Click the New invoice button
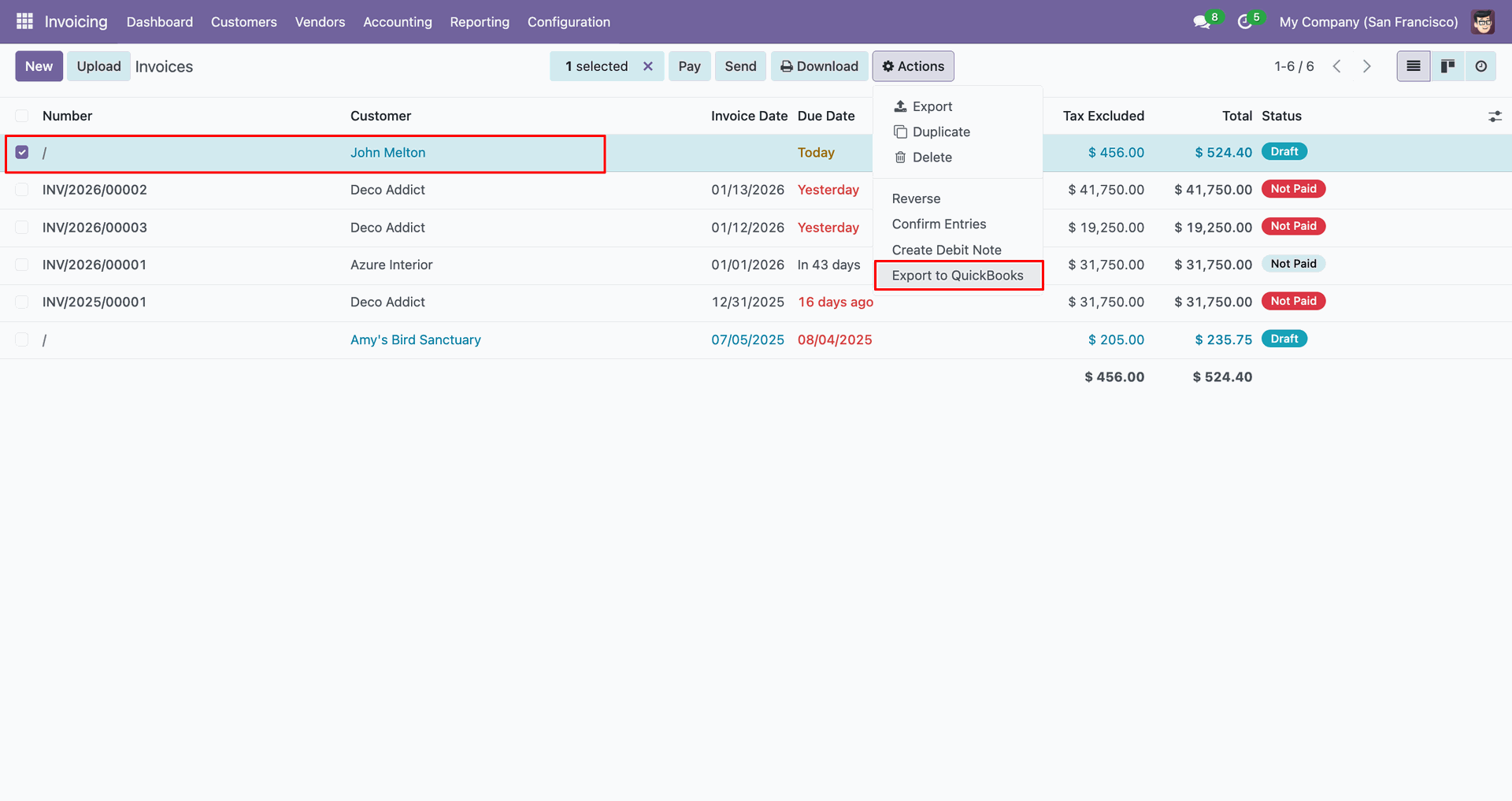Image resolution: width=1512 pixels, height=801 pixels. (39, 66)
